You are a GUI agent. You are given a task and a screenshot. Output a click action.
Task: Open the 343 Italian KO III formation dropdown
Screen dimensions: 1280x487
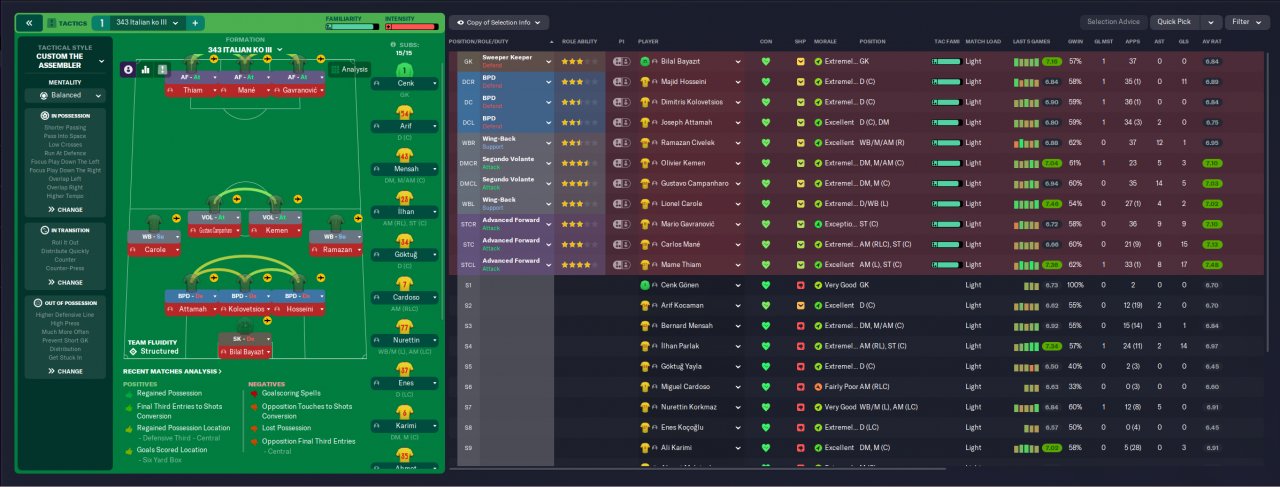(246, 49)
